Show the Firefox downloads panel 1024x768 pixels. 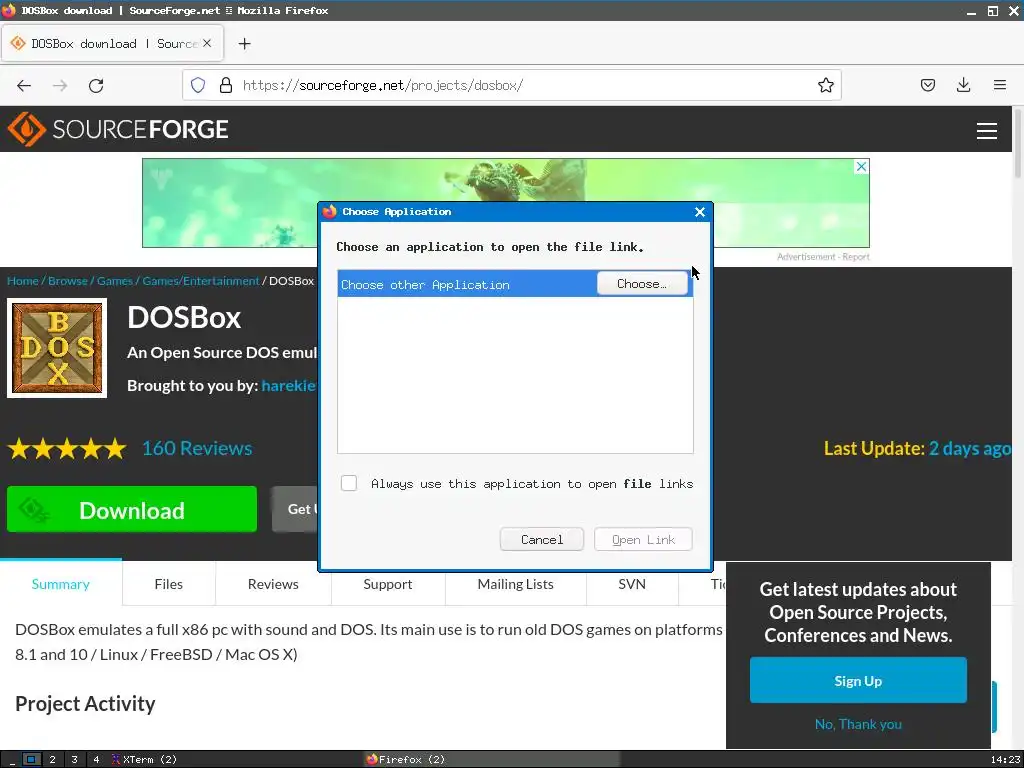pos(963,85)
